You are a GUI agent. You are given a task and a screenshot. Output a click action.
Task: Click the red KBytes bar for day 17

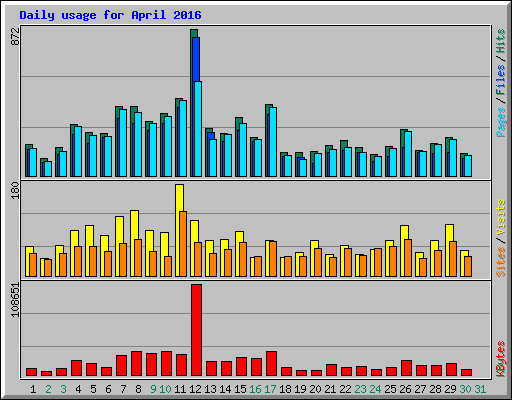tap(271, 363)
